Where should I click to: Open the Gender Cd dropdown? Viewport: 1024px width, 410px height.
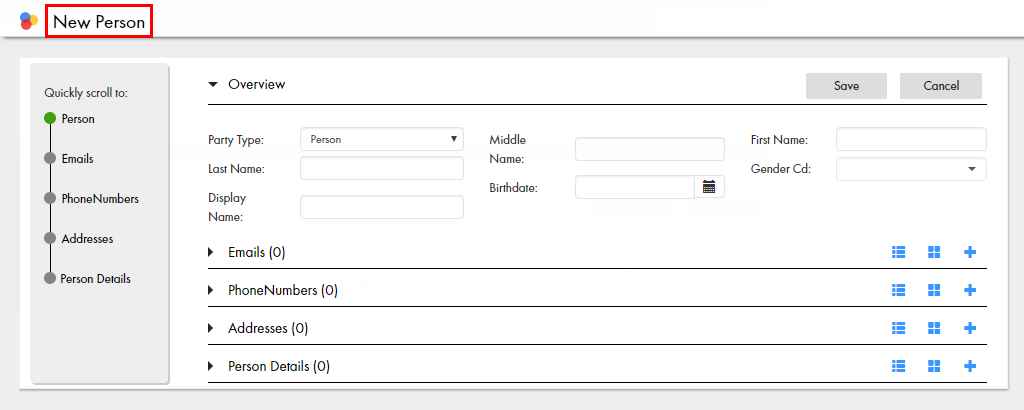click(x=911, y=169)
